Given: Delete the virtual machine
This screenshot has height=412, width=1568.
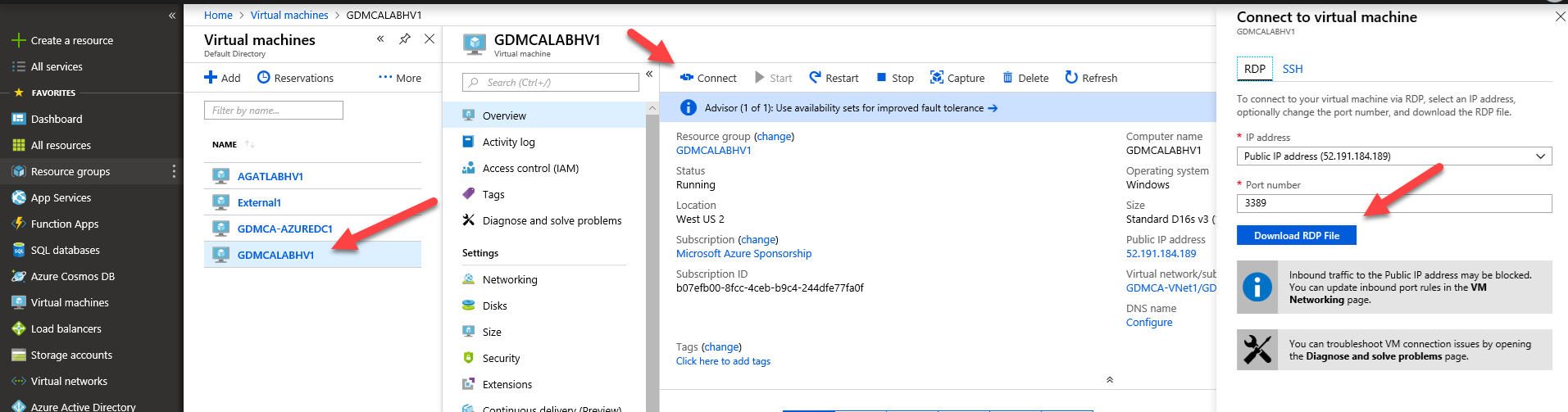Looking at the screenshot, I should coord(1025,78).
